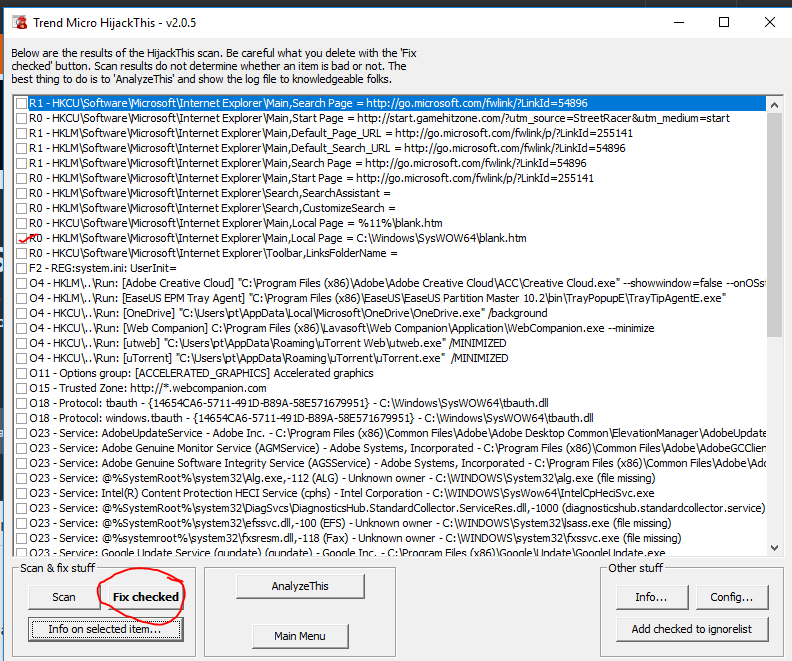The width and height of the screenshot is (792, 661).
Task: Check the Adobe Creative Cloud Run checkbox
Action: pos(21,284)
